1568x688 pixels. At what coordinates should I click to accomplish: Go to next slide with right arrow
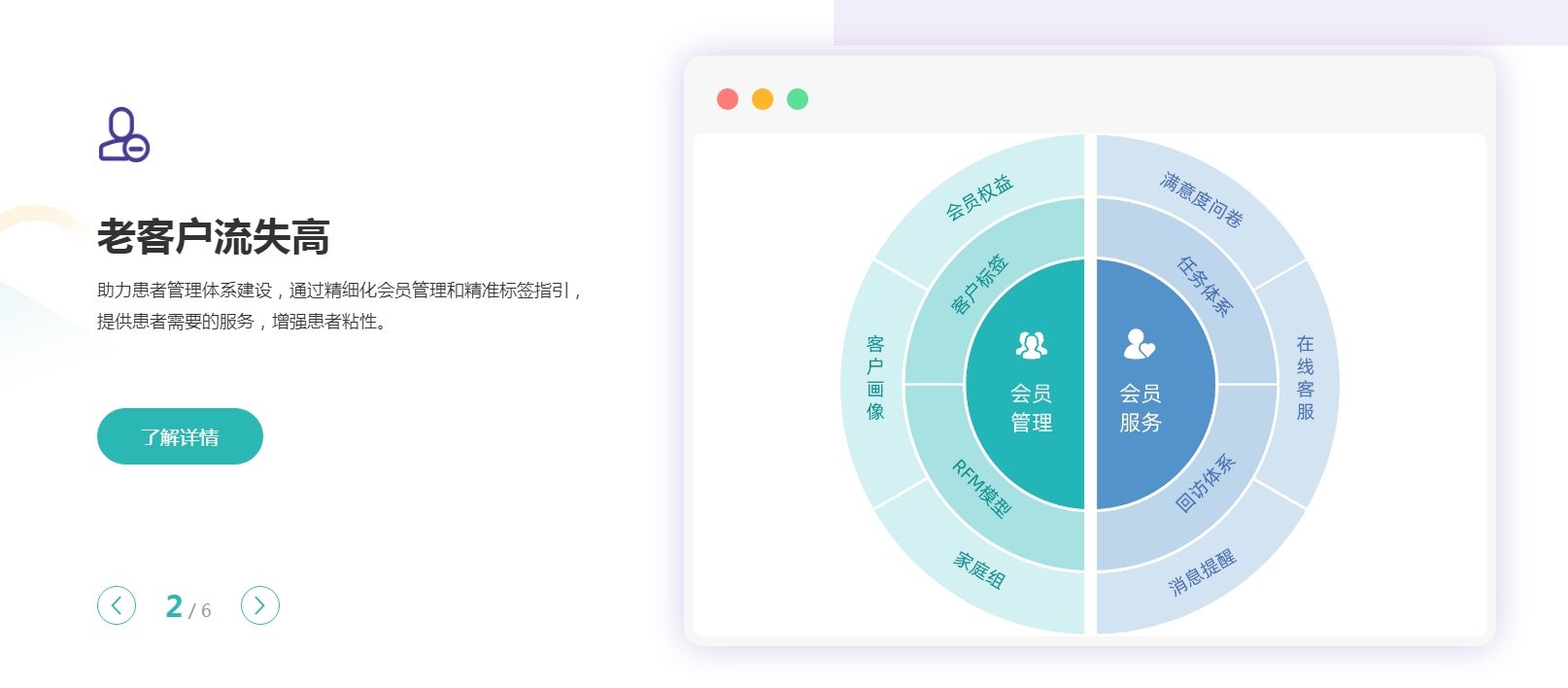click(259, 605)
